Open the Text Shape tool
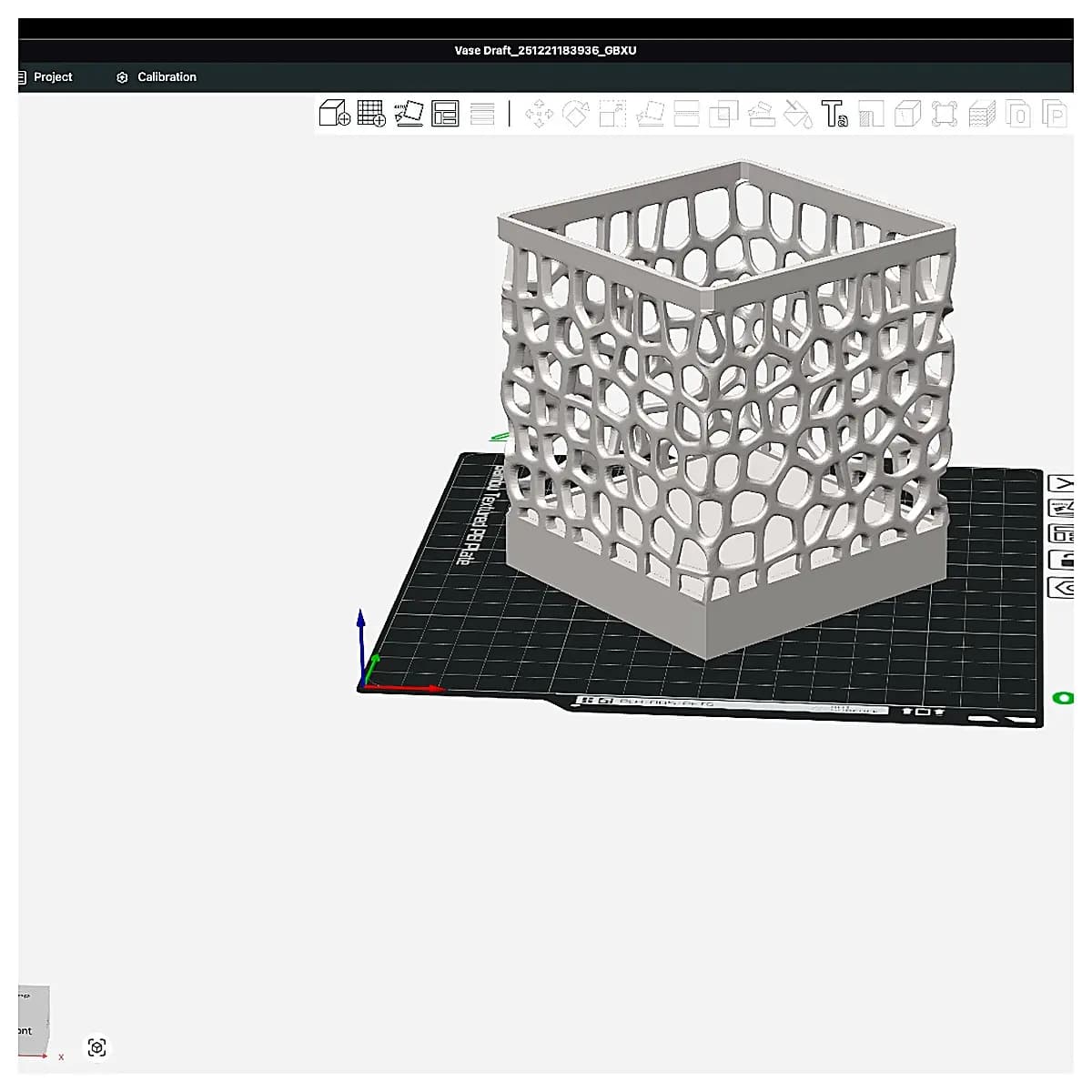This screenshot has height=1092, width=1092. [834, 114]
